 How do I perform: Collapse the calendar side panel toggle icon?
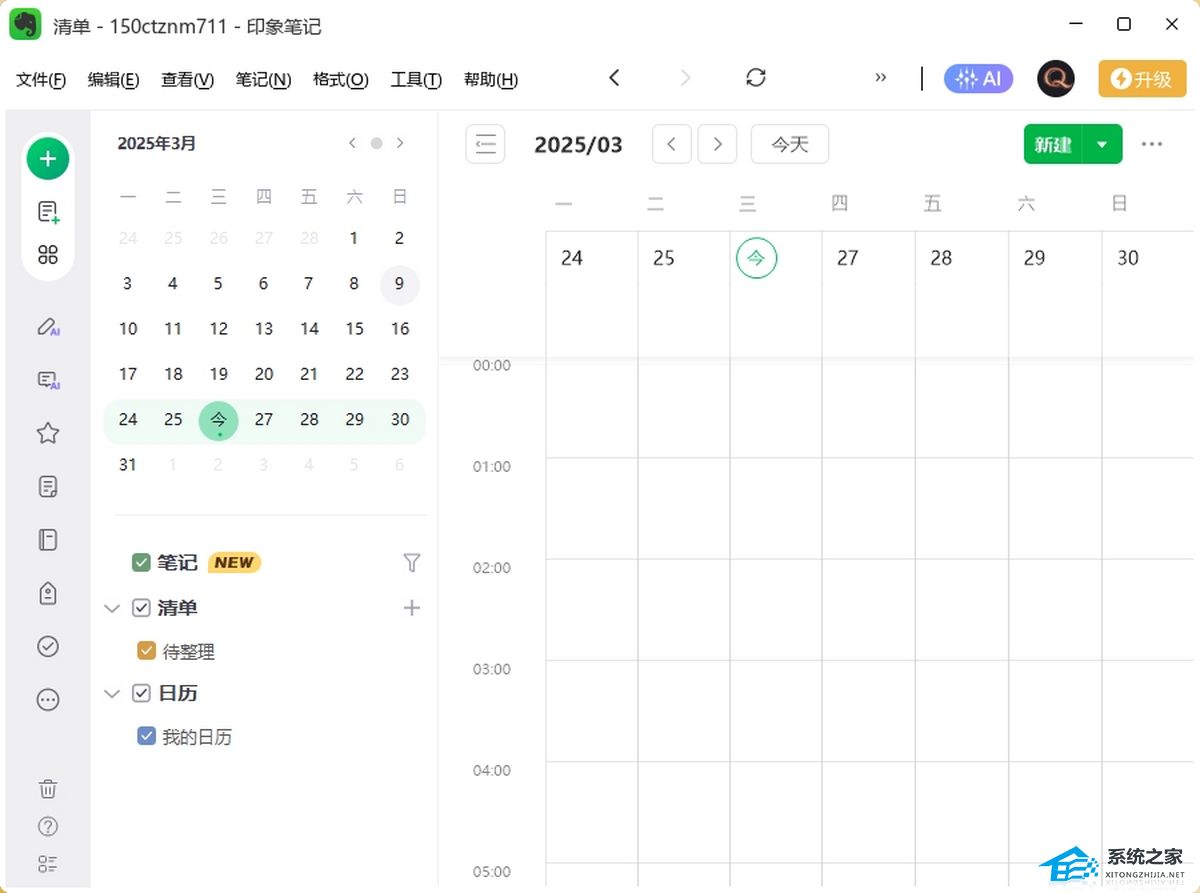[x=485, y=144]
